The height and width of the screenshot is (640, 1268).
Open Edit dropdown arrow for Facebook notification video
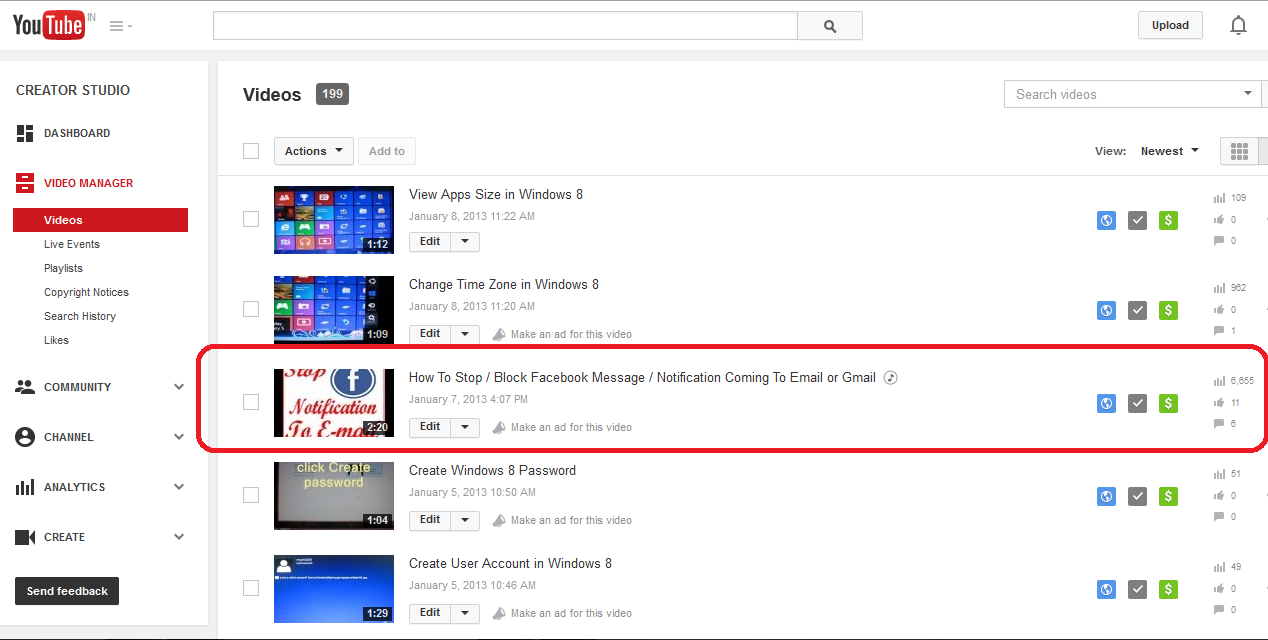pyautogui.click(x=465, y=427)
